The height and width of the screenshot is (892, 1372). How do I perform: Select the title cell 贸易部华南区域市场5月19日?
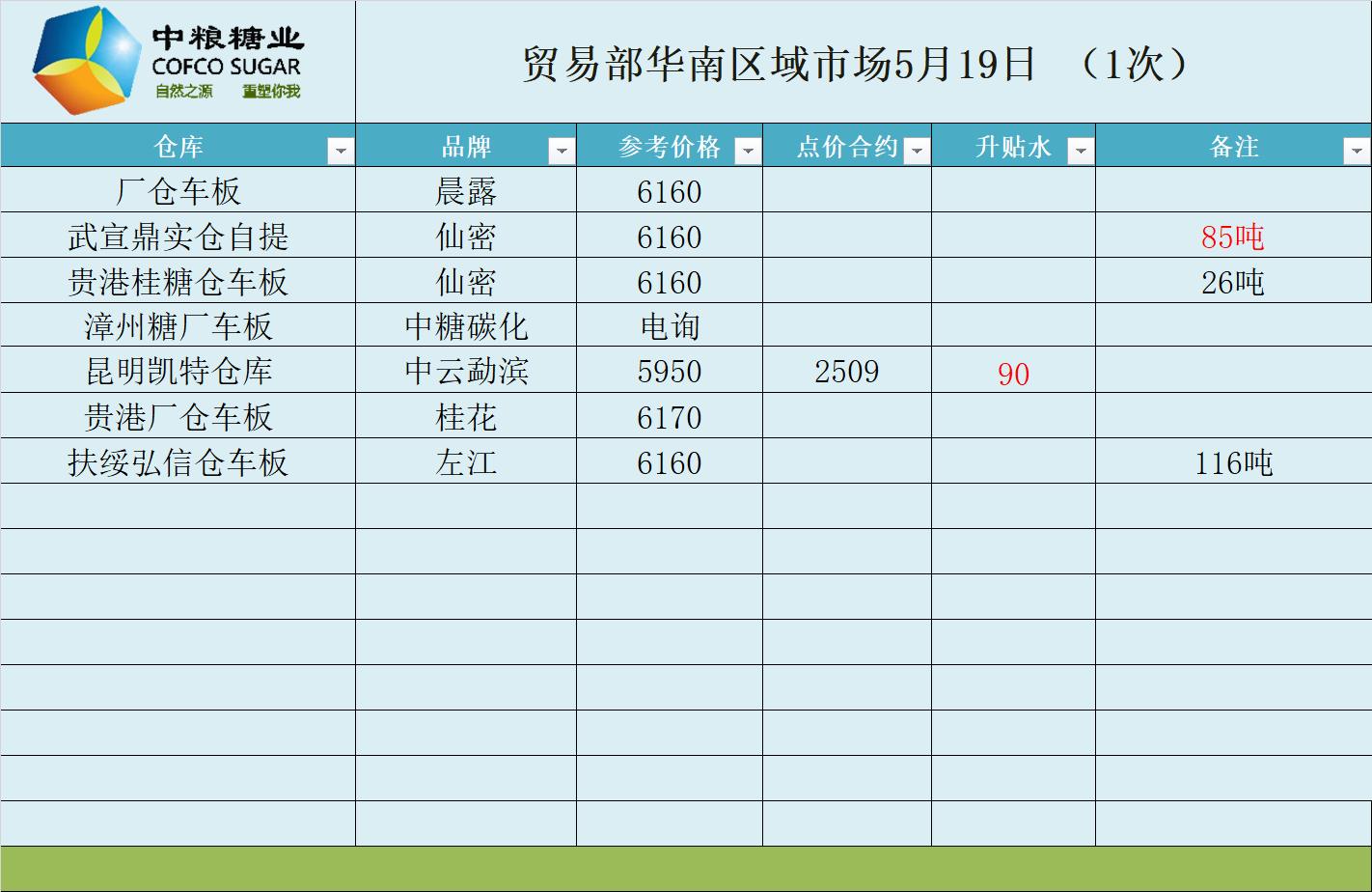pos(859,65)
